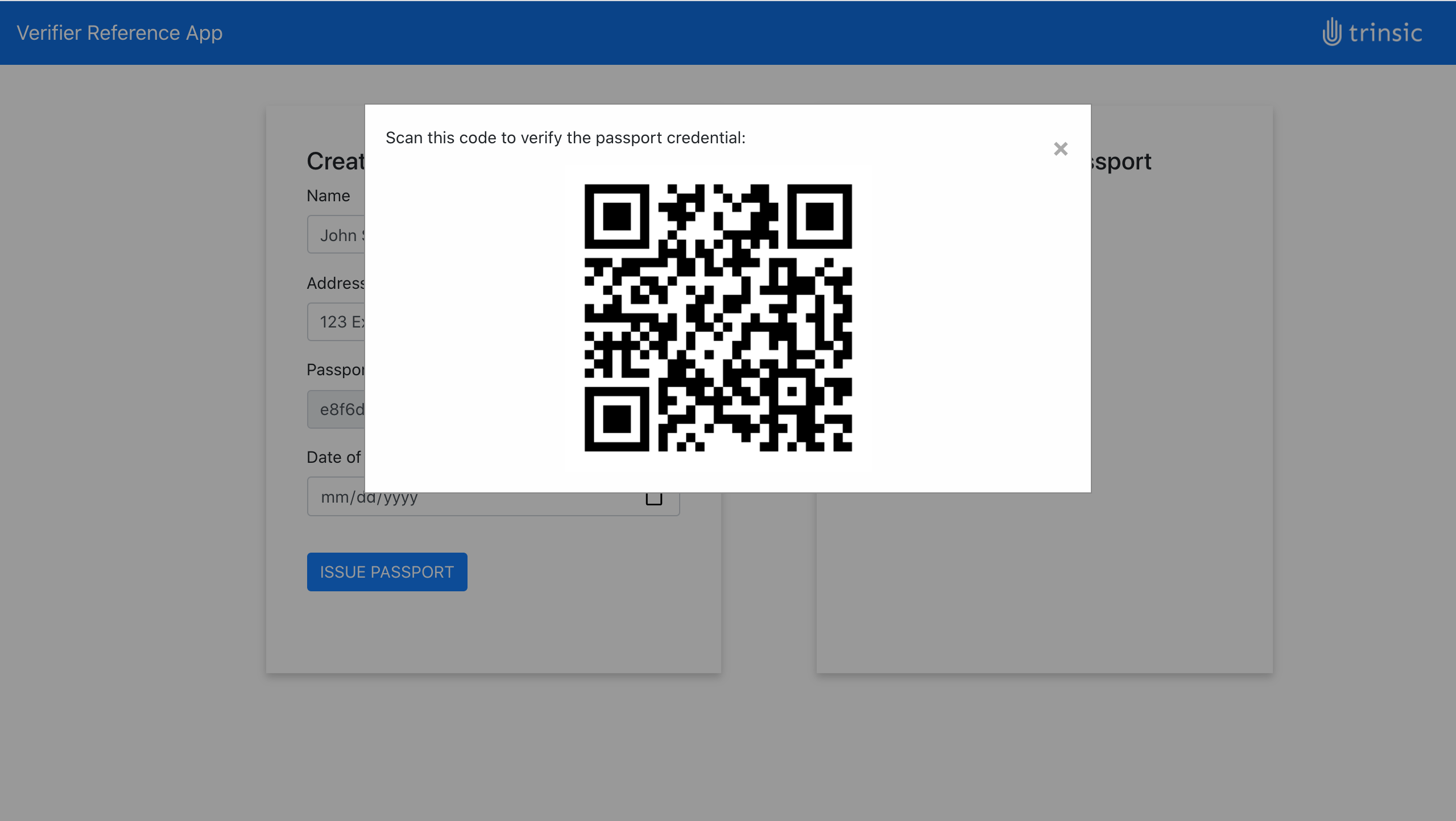Open the date of birth calendar picker
This screenshot has height=821, width=1456.
pyautogui.click(x=654, y=499)
